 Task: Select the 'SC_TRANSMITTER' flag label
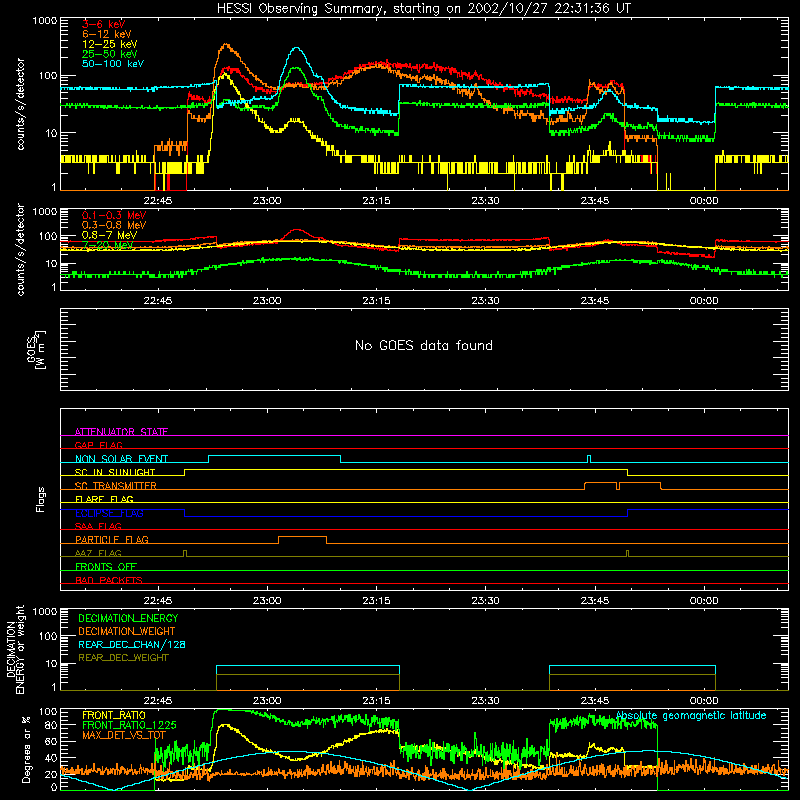coord(116,486)
